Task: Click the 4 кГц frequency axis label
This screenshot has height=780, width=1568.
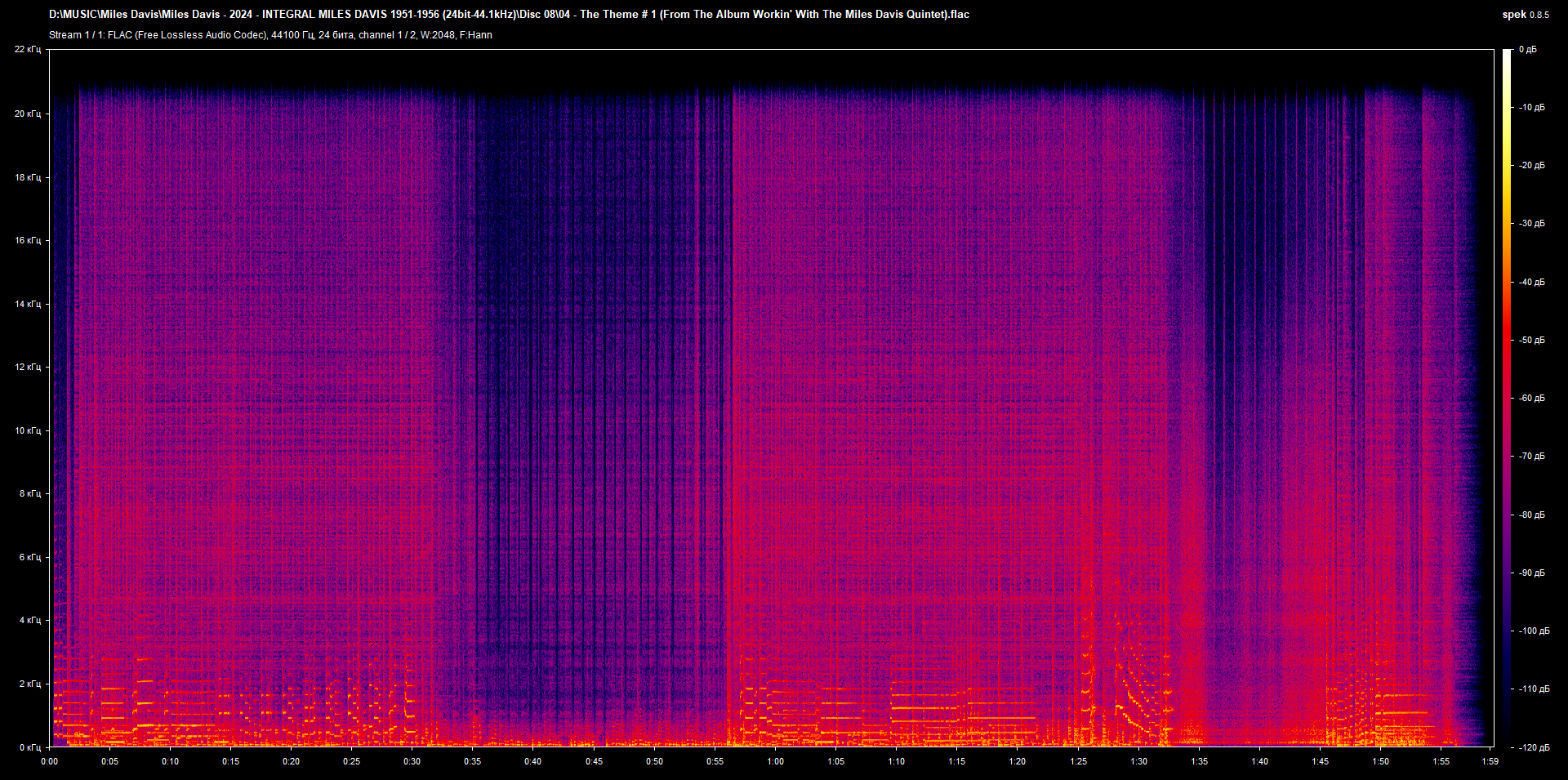Action: (30, 620)
